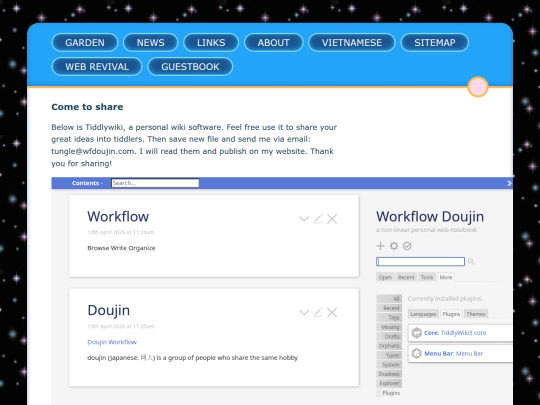
Task: Open the Plugins sub-tab
Action: click(x=451, y=314)
